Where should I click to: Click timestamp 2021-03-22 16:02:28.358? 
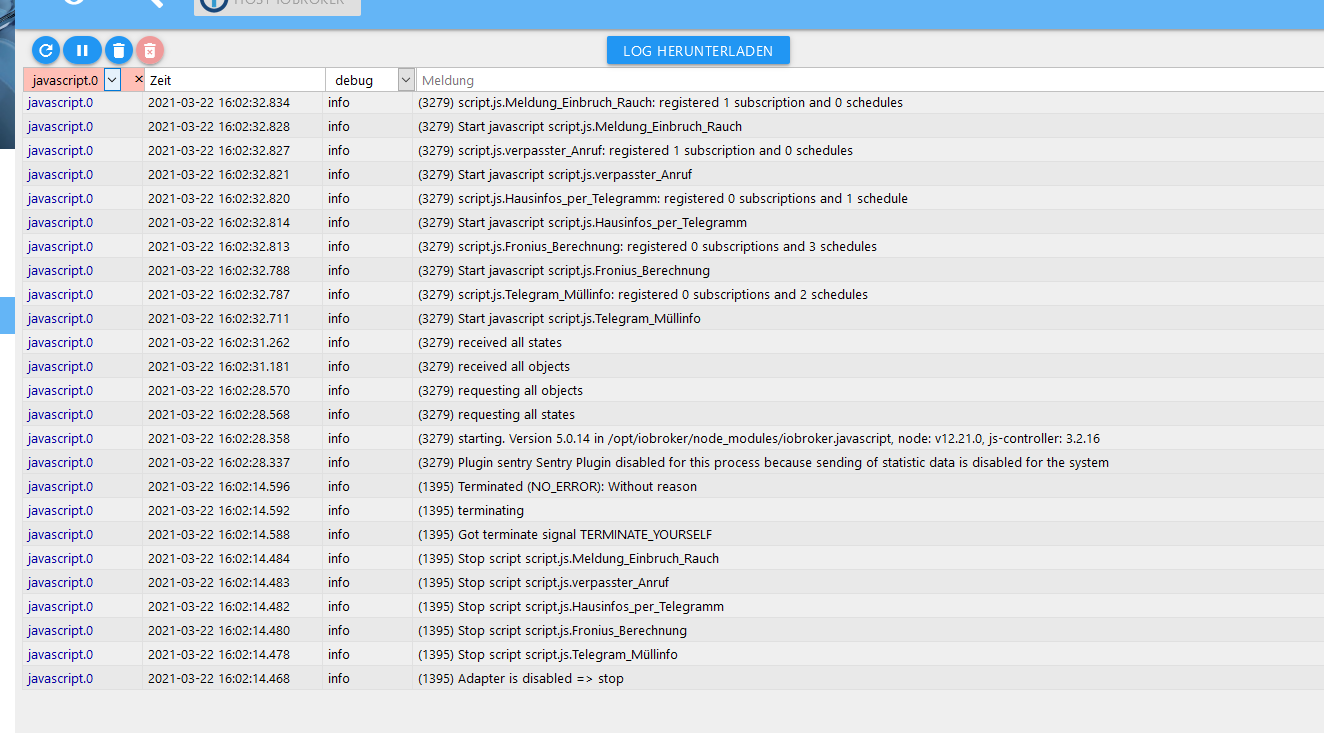click(219, 439)
